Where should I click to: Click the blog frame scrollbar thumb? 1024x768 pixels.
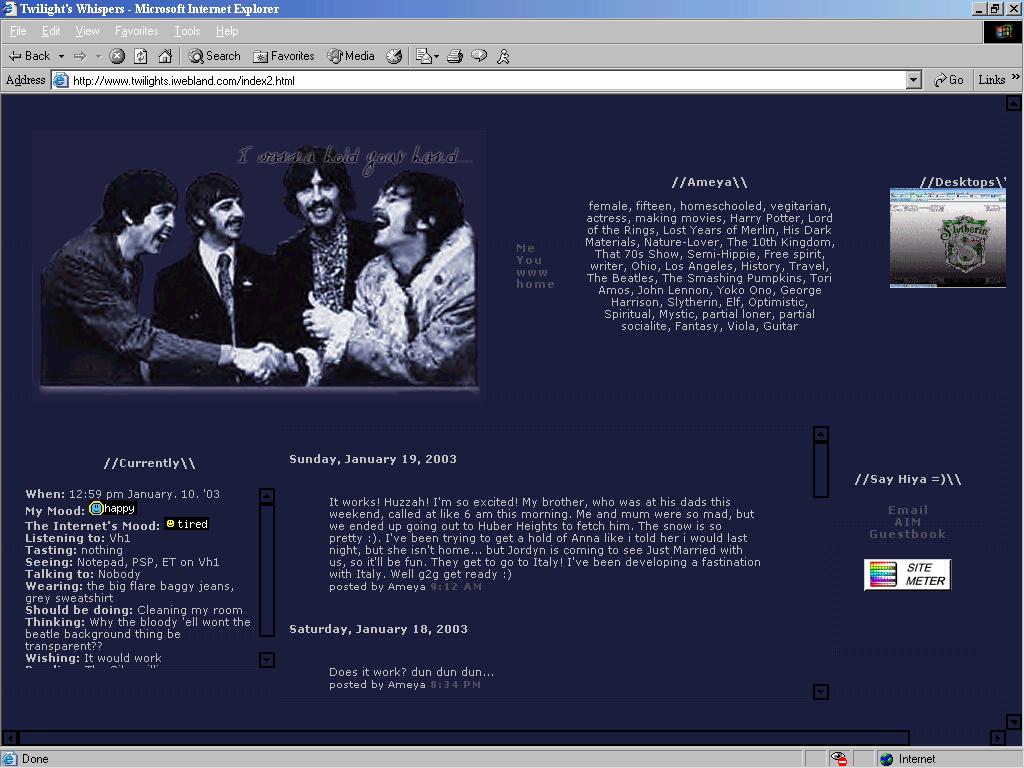click(821, 470)
